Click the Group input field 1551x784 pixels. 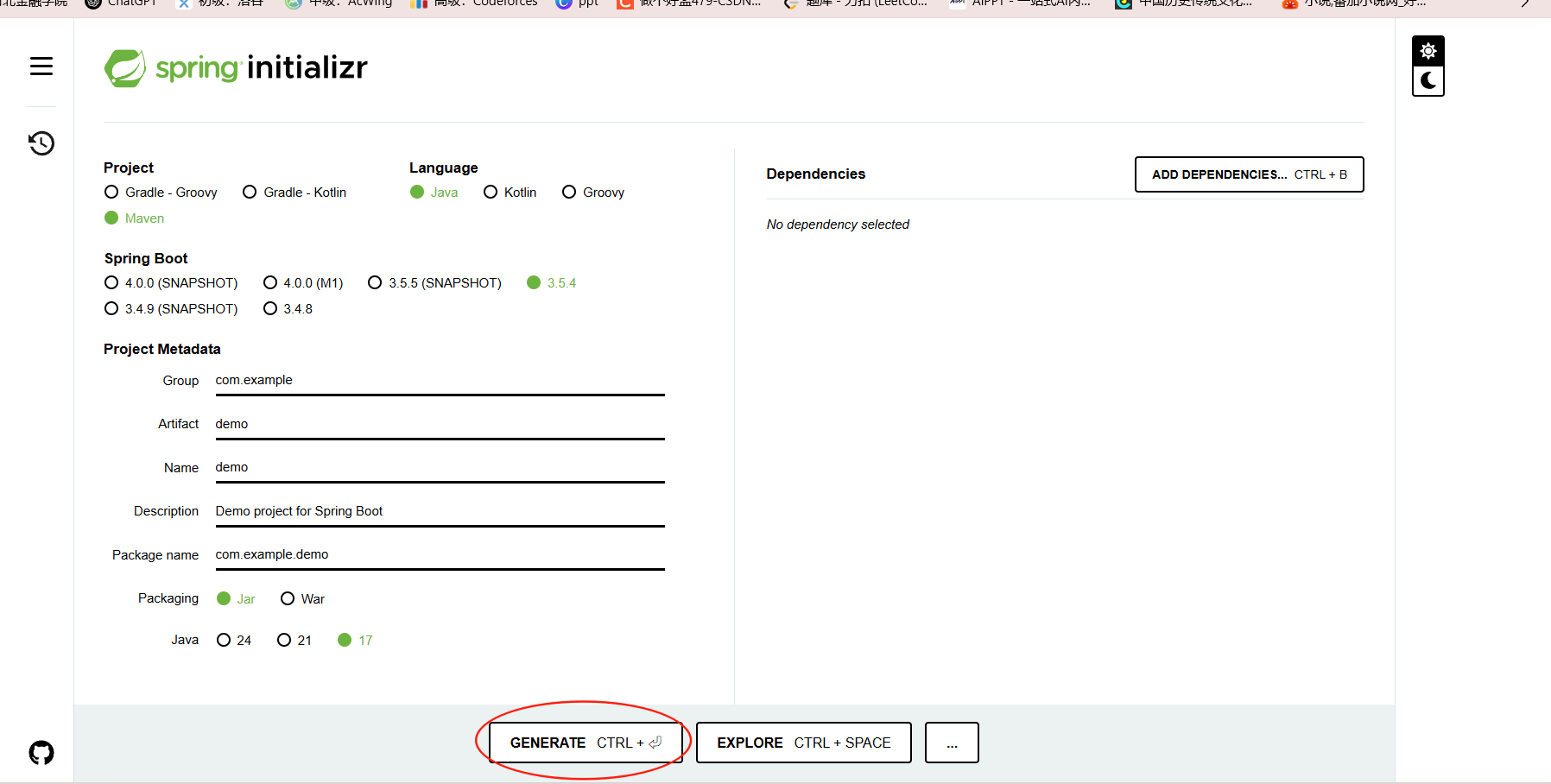point(440,381)
